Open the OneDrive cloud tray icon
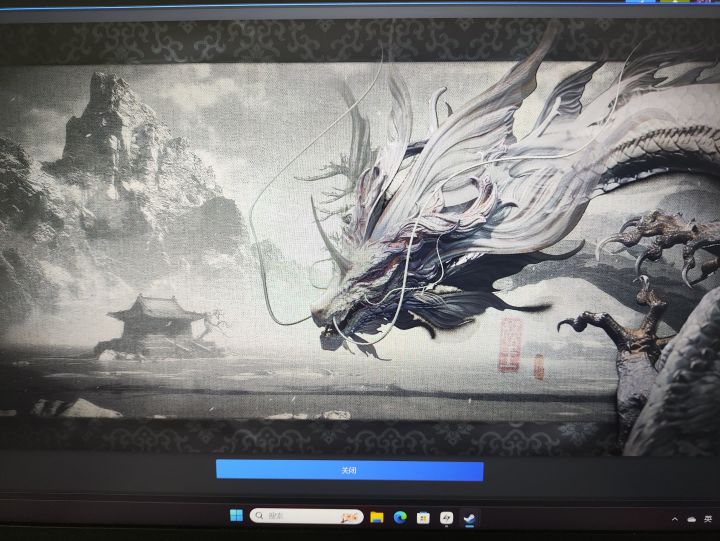 [x=692, y=519]
